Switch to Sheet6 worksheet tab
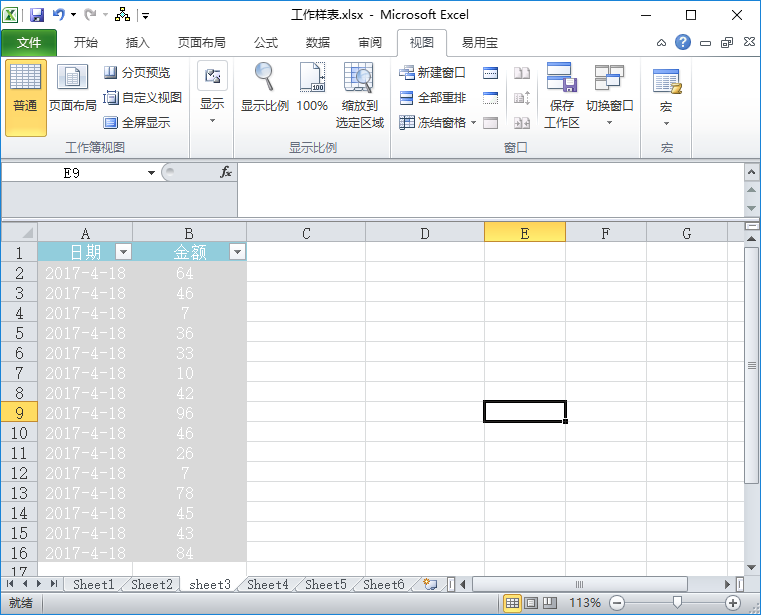 tap(383, 584)
